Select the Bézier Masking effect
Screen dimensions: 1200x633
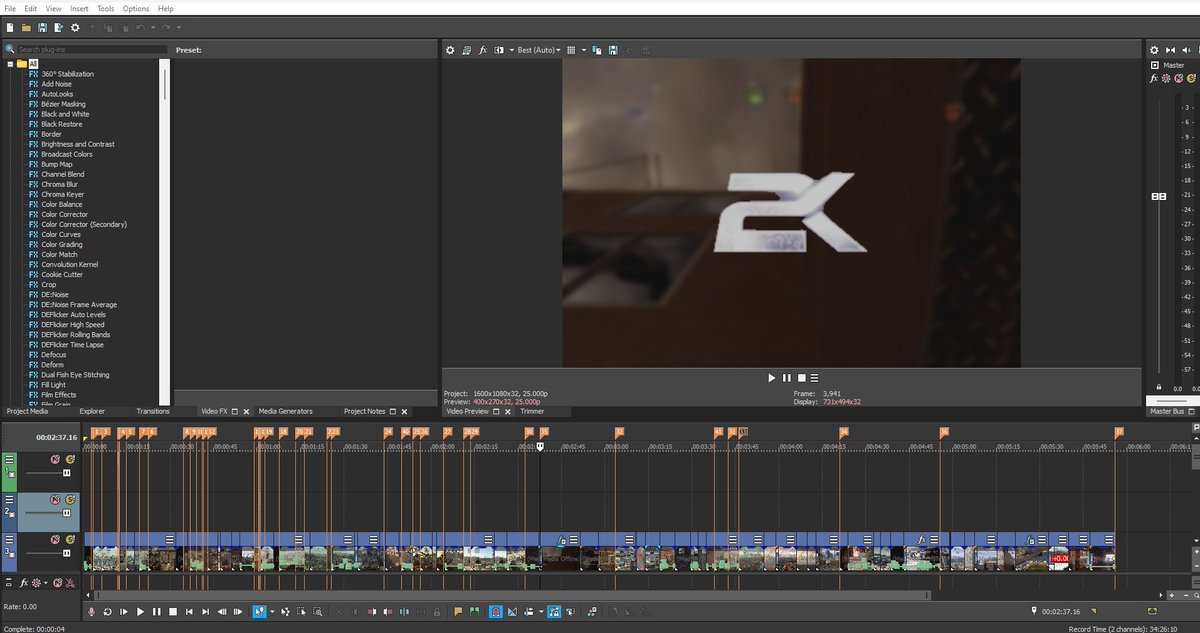[63, 104]
